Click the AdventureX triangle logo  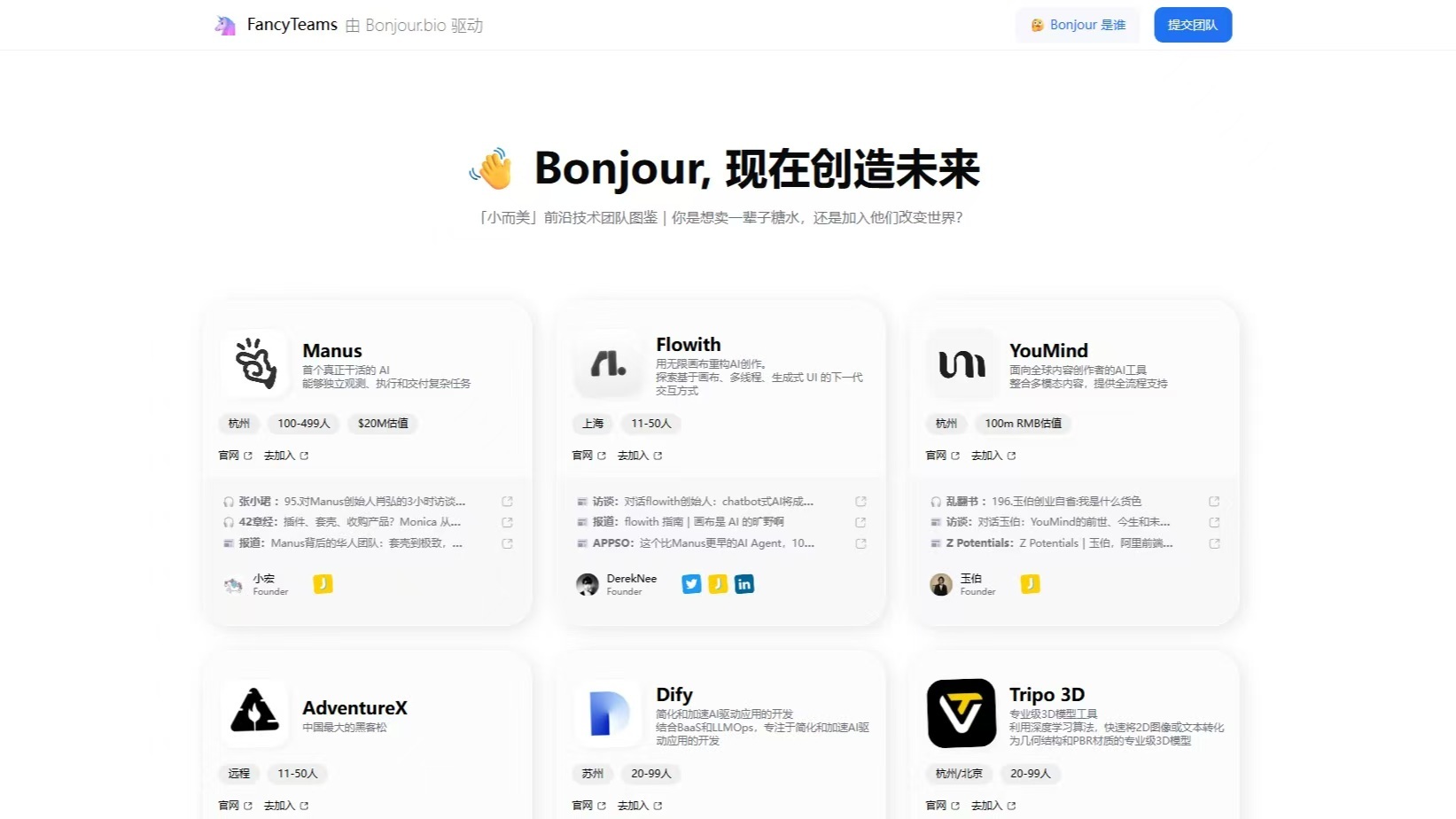tap(255, 714)
